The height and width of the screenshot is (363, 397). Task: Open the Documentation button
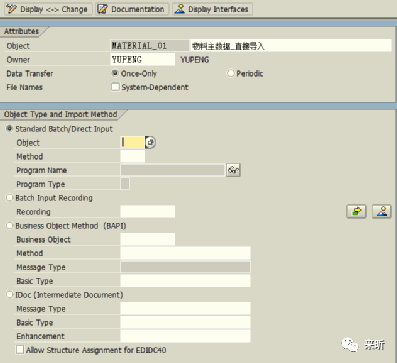tap(132, 9)
